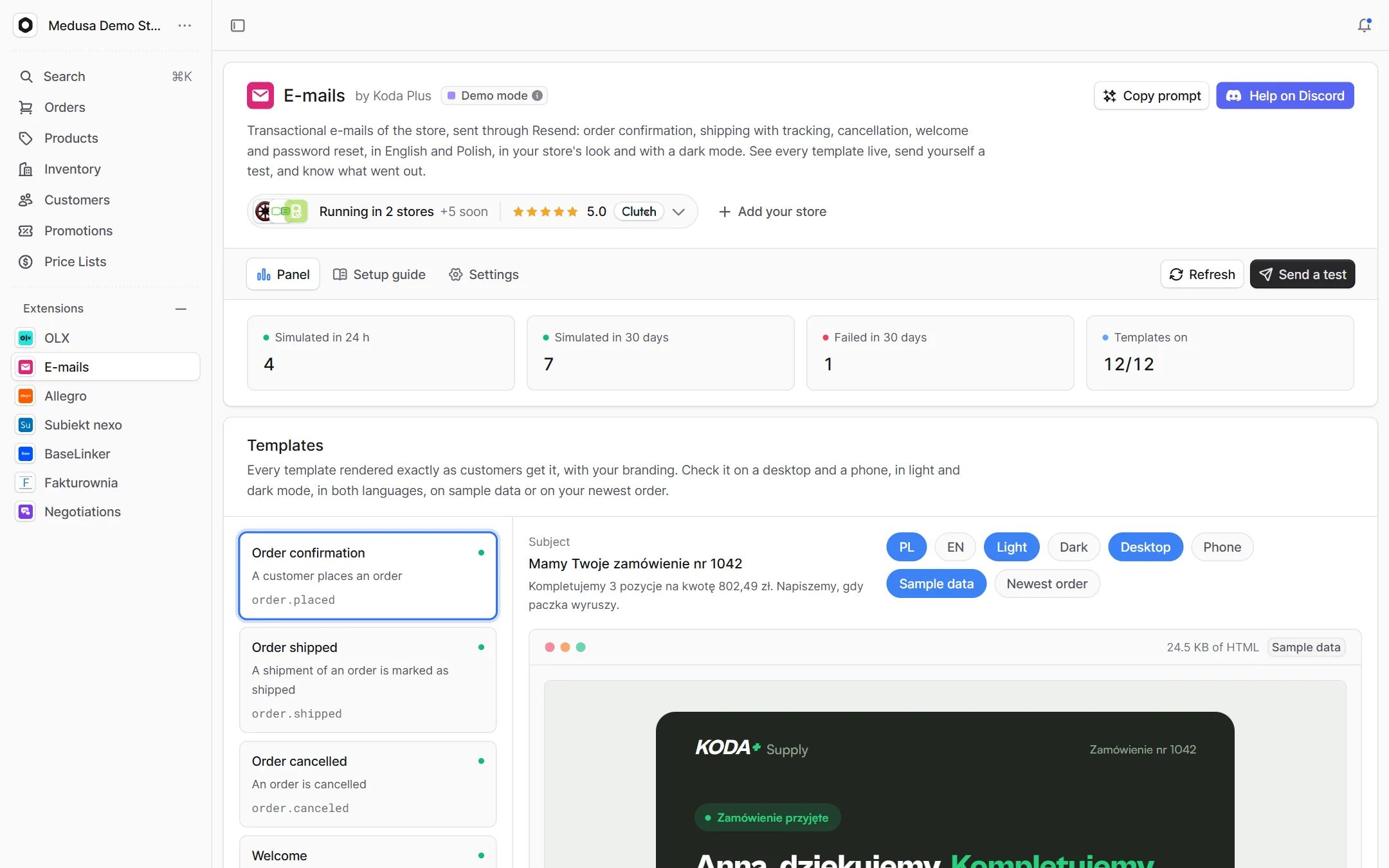Open the Negotiations extension icon

(26, 512)
